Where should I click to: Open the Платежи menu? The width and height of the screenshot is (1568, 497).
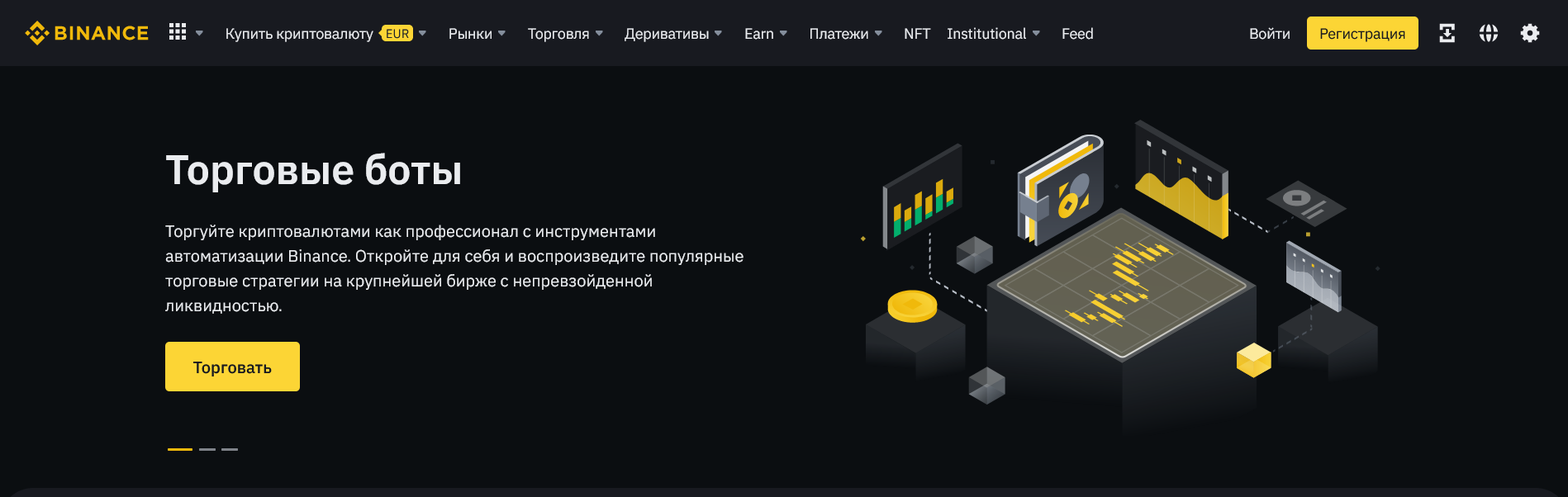pos(839,34)
